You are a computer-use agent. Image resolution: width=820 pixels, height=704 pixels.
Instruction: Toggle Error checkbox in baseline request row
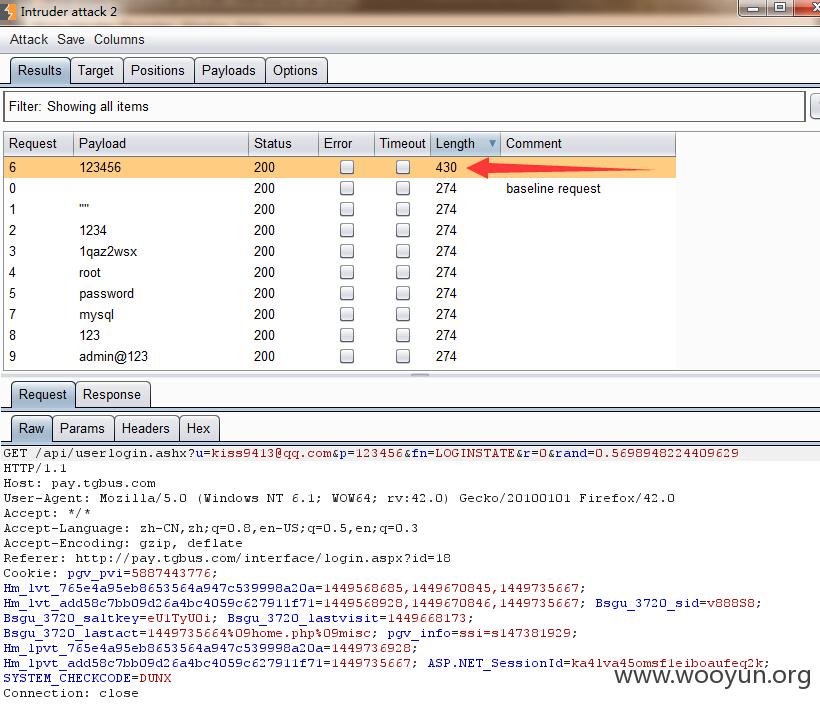[x=347, y=188]
